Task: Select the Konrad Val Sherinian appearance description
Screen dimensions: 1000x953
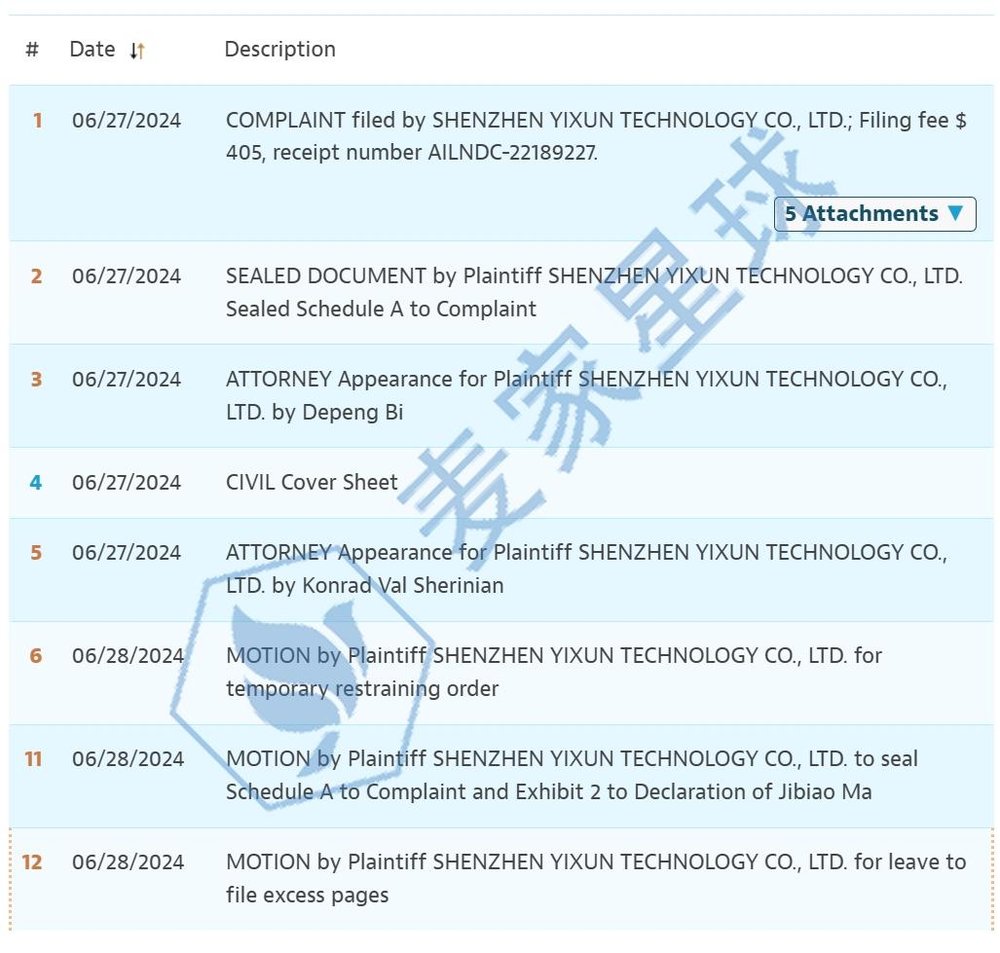Action: coord(586,568)
